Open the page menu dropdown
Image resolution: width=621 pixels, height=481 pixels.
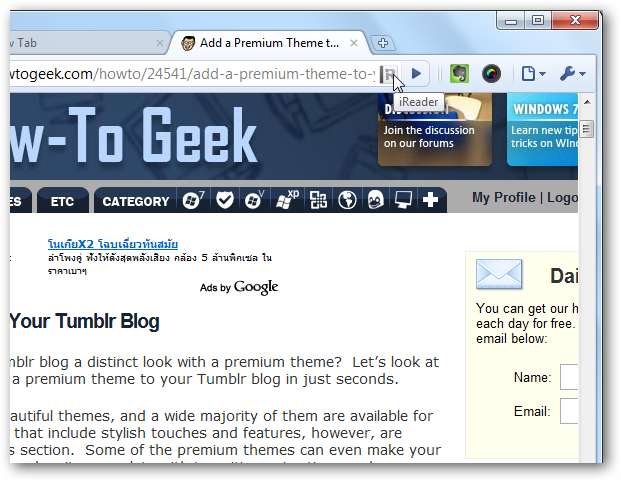click(533, 74)
